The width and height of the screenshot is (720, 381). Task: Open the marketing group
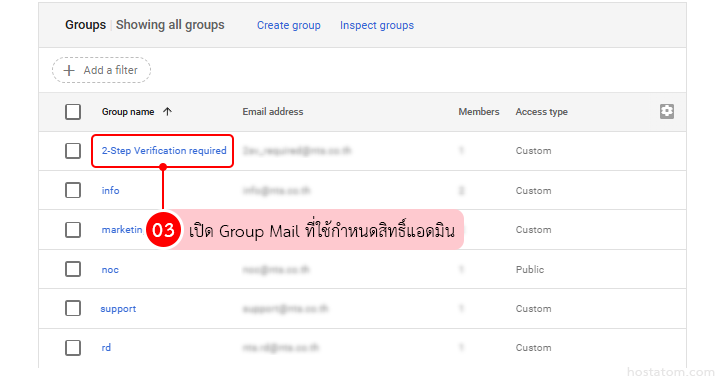122,230
